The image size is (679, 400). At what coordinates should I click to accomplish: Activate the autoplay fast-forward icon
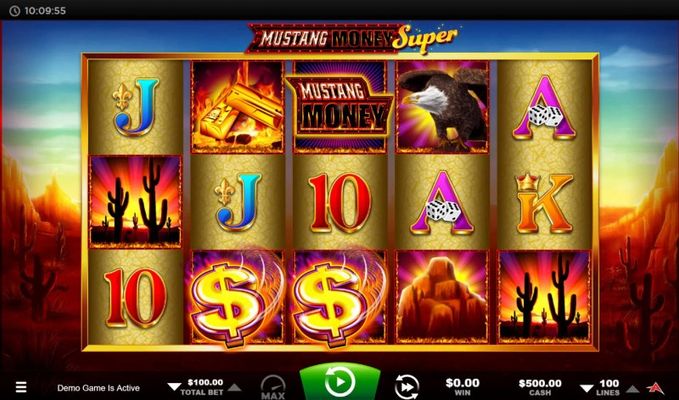pos(407,387)
